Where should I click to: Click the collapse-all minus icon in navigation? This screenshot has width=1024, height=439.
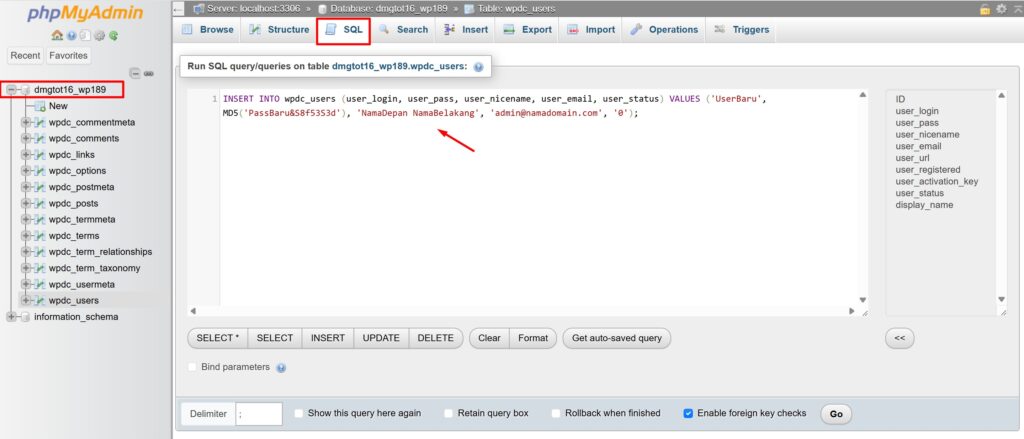135,73
